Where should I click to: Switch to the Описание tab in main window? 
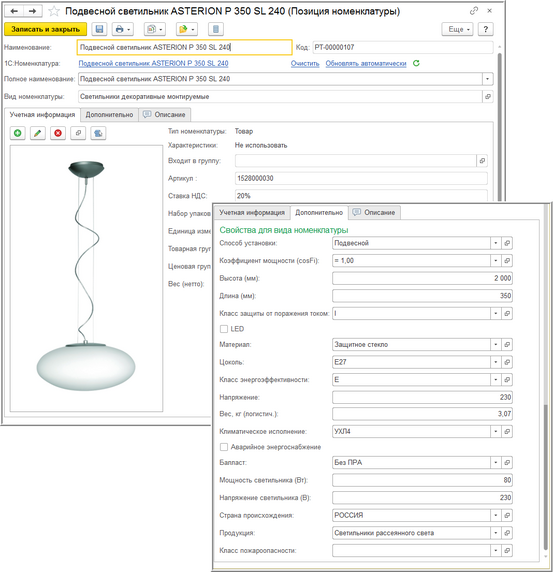pyautogui.click(x=165, y=115)
